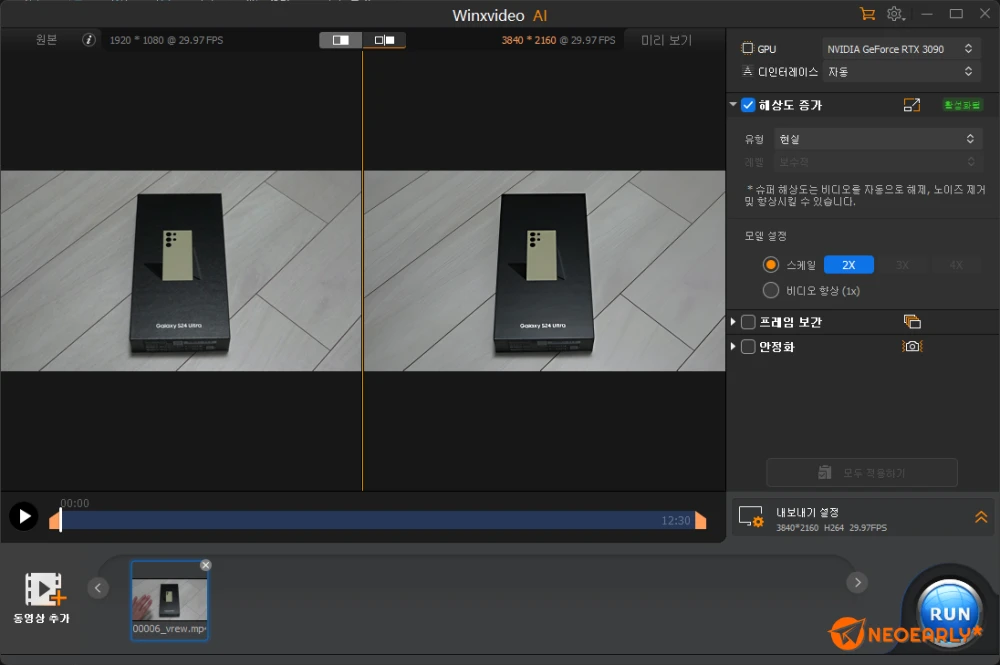The image size is (1000, 665).
Task: Show original video info icon
Action: pyautogui.click(x=89, y=40)
